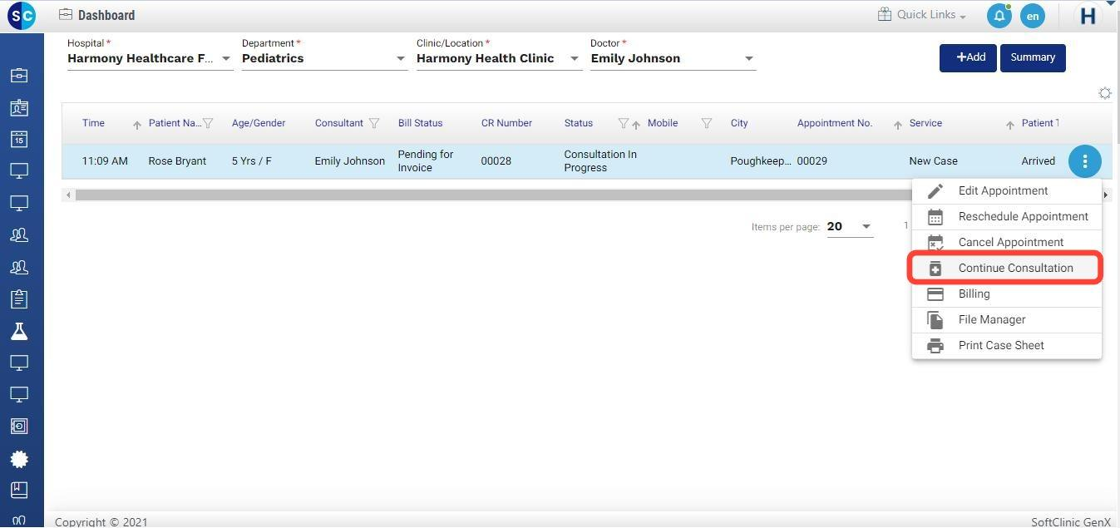This screenshot has width=1120, height=528.
Task: Click the safe vault sidebar icon
Action: click(19, 427)
